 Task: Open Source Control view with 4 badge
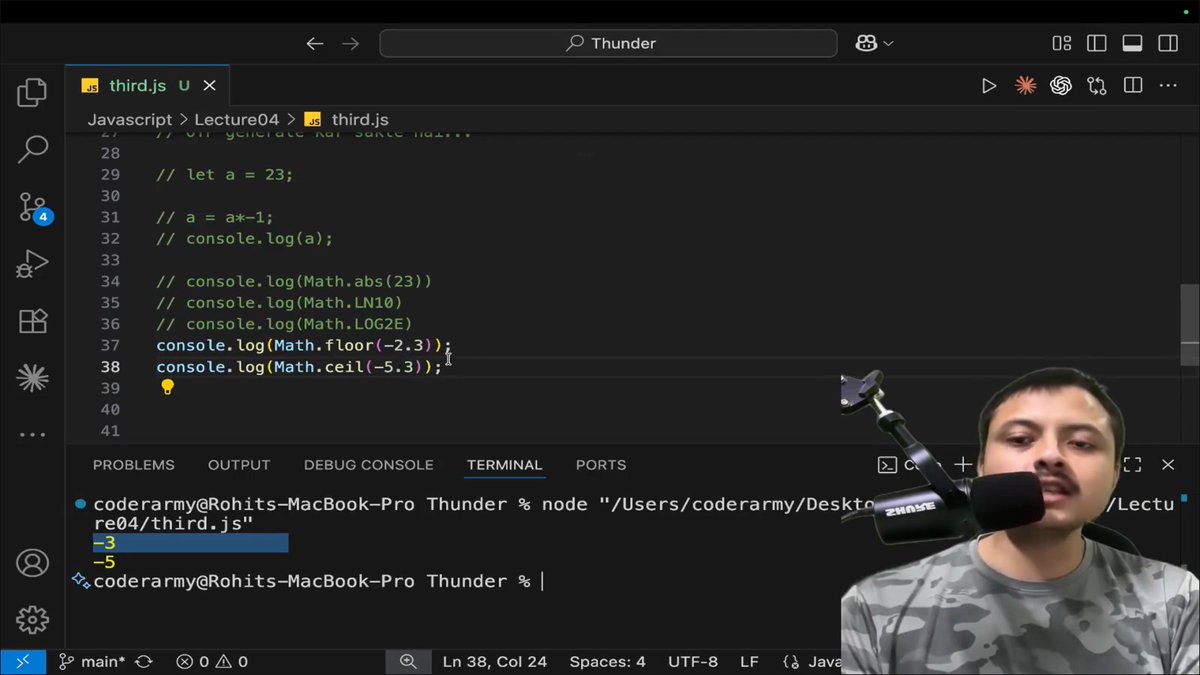click(34, 208)
